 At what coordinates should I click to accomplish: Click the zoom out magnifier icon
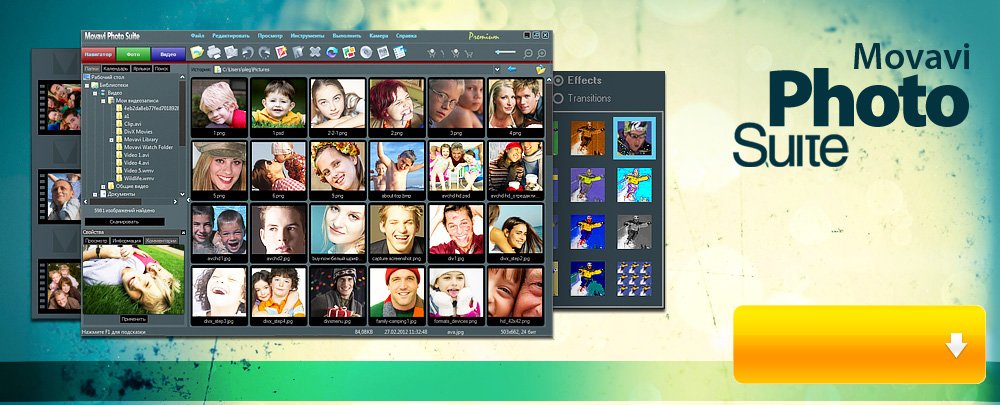[528, 54]
